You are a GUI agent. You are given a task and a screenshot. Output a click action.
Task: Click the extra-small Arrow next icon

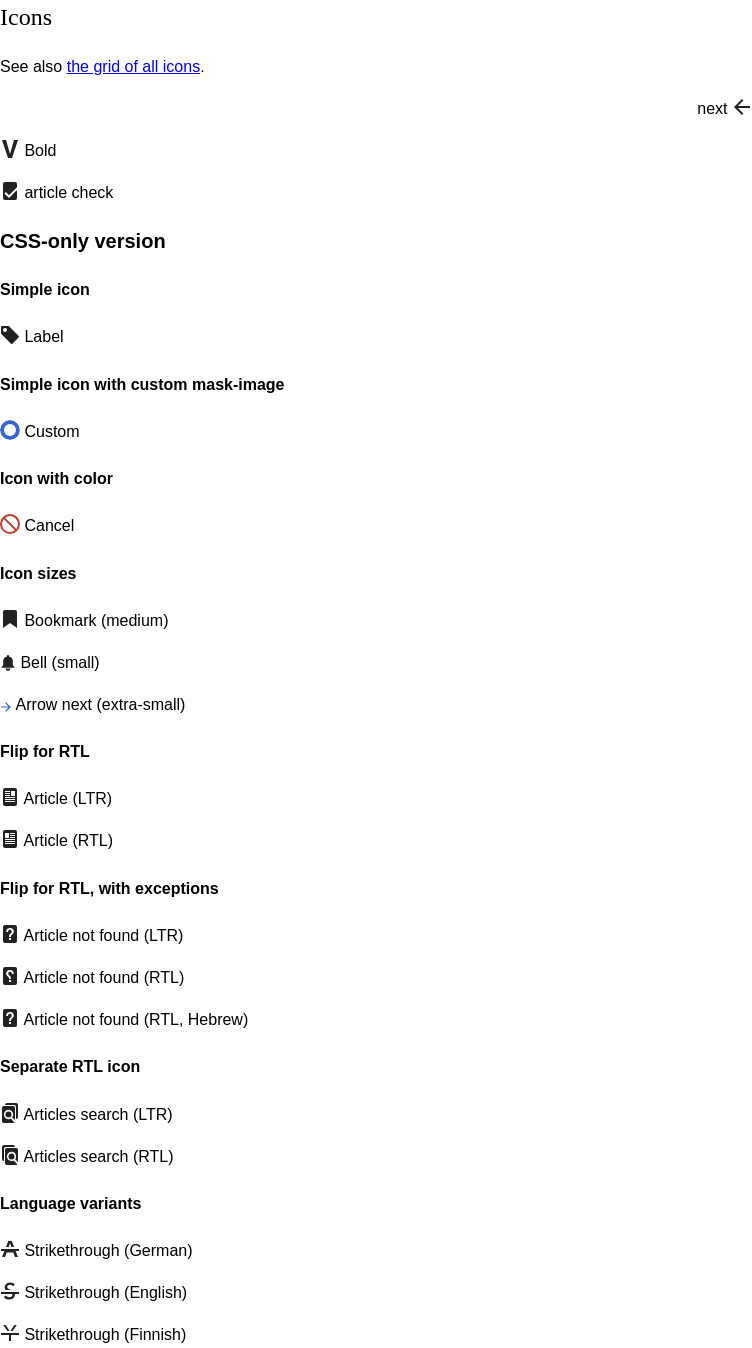(x=6, y=707)
